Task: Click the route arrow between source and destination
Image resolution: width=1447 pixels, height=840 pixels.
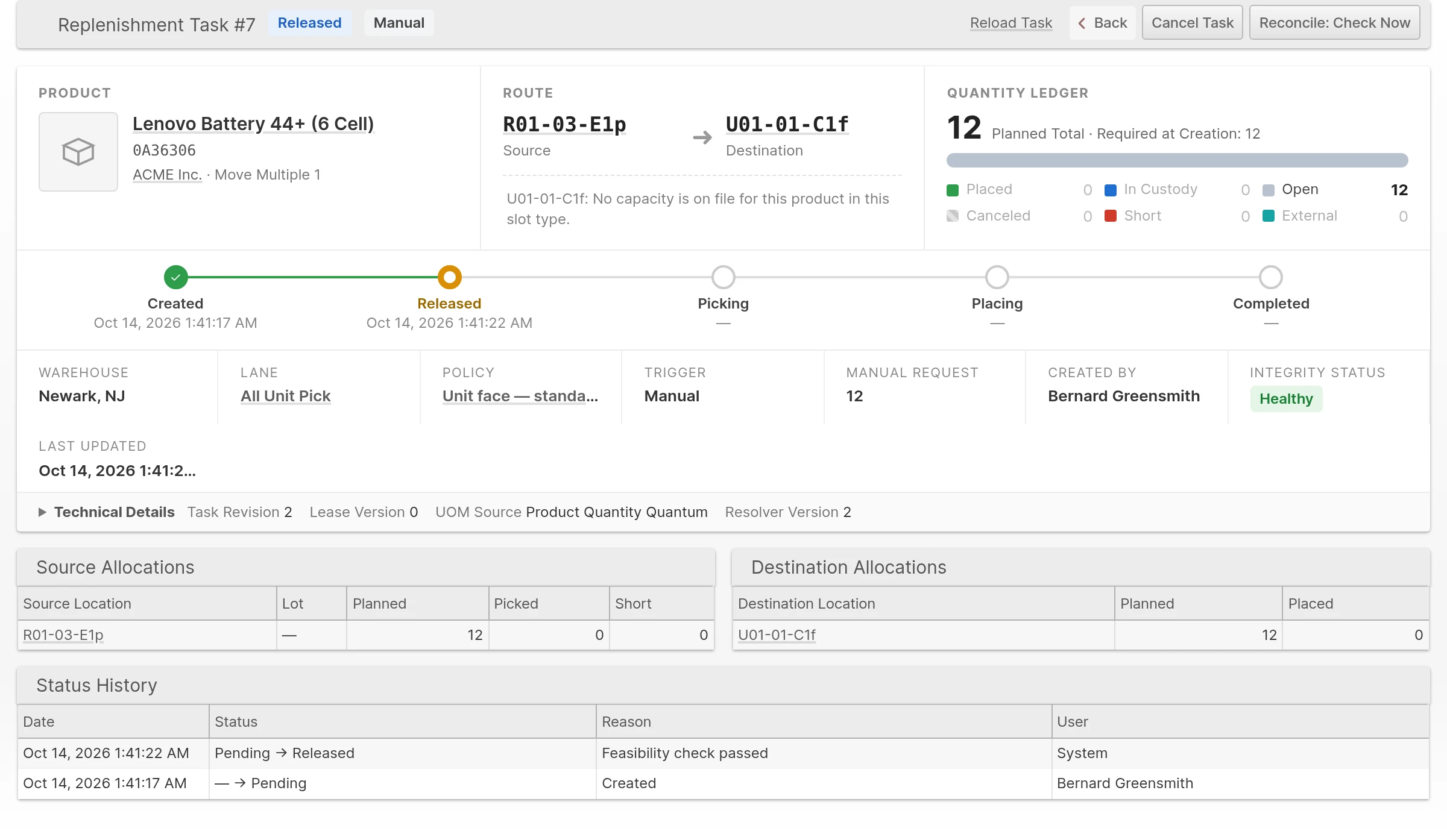Action: [x=702, y=138]
